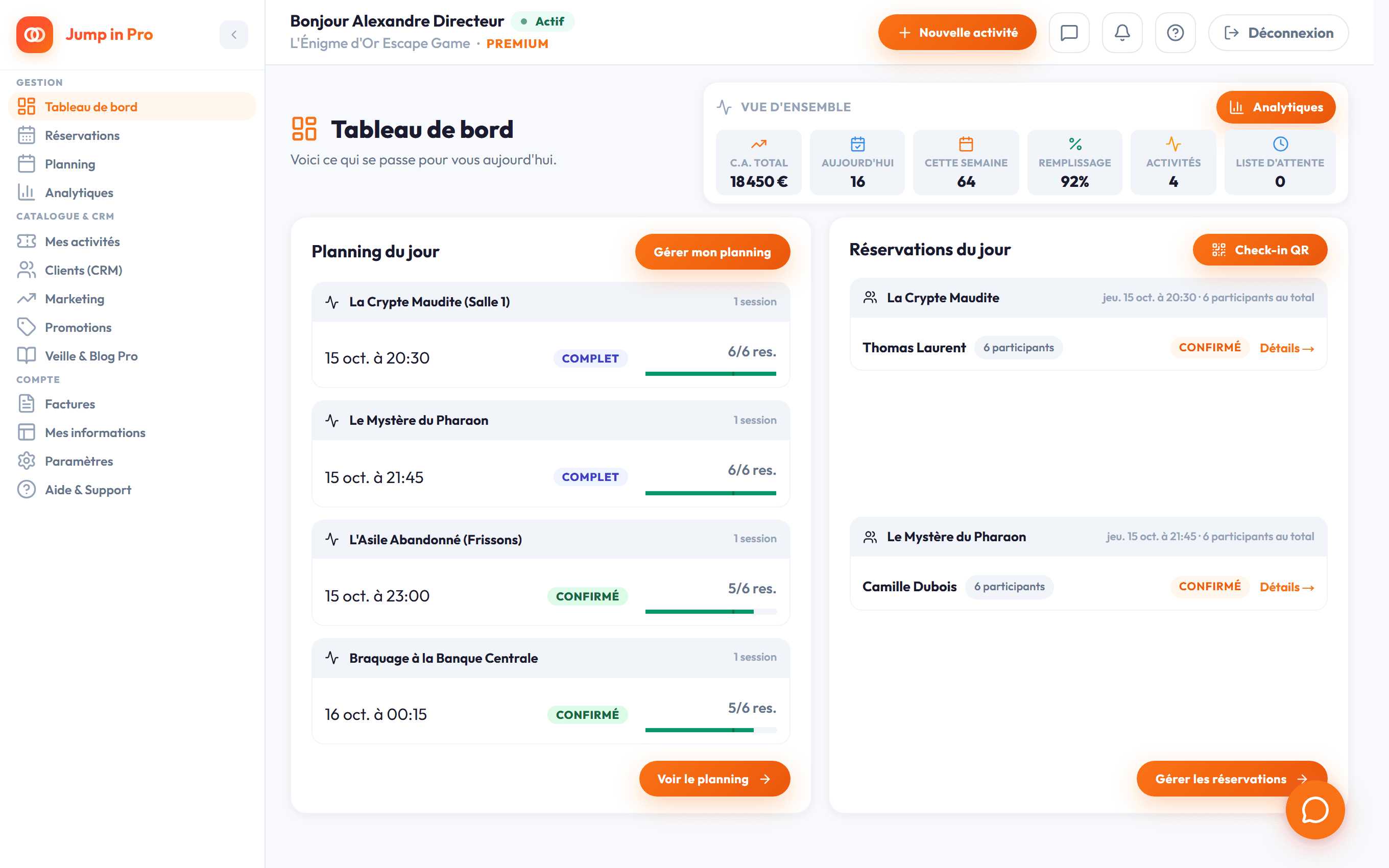Click the 6 participants chip for Thomas Laurent

click(1018, 348)
